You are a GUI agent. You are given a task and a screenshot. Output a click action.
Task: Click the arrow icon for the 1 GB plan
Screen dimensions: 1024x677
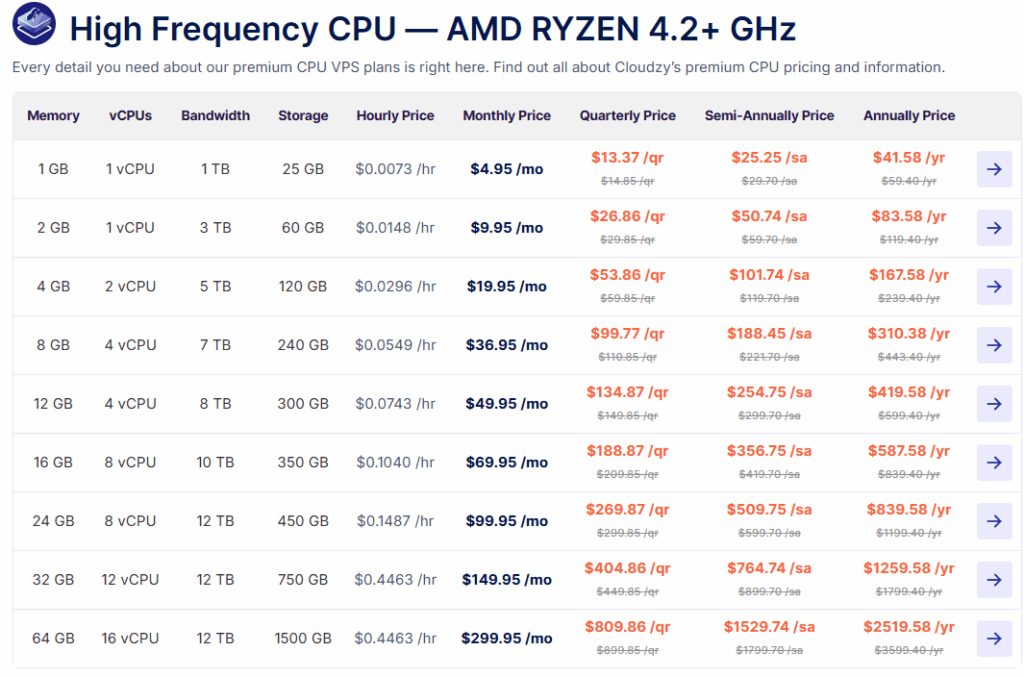point(994,169)
